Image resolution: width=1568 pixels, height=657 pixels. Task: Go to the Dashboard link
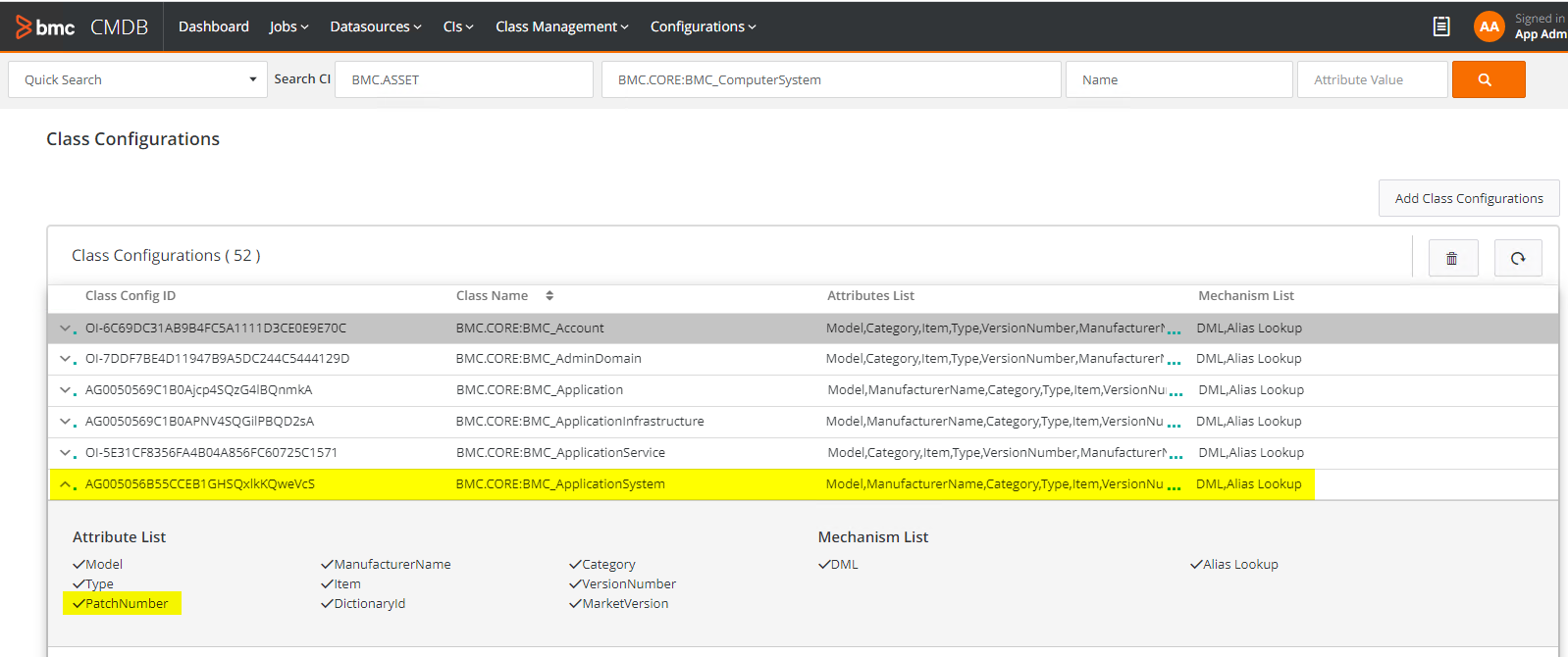pyautogui.click(x=213, y=26)
